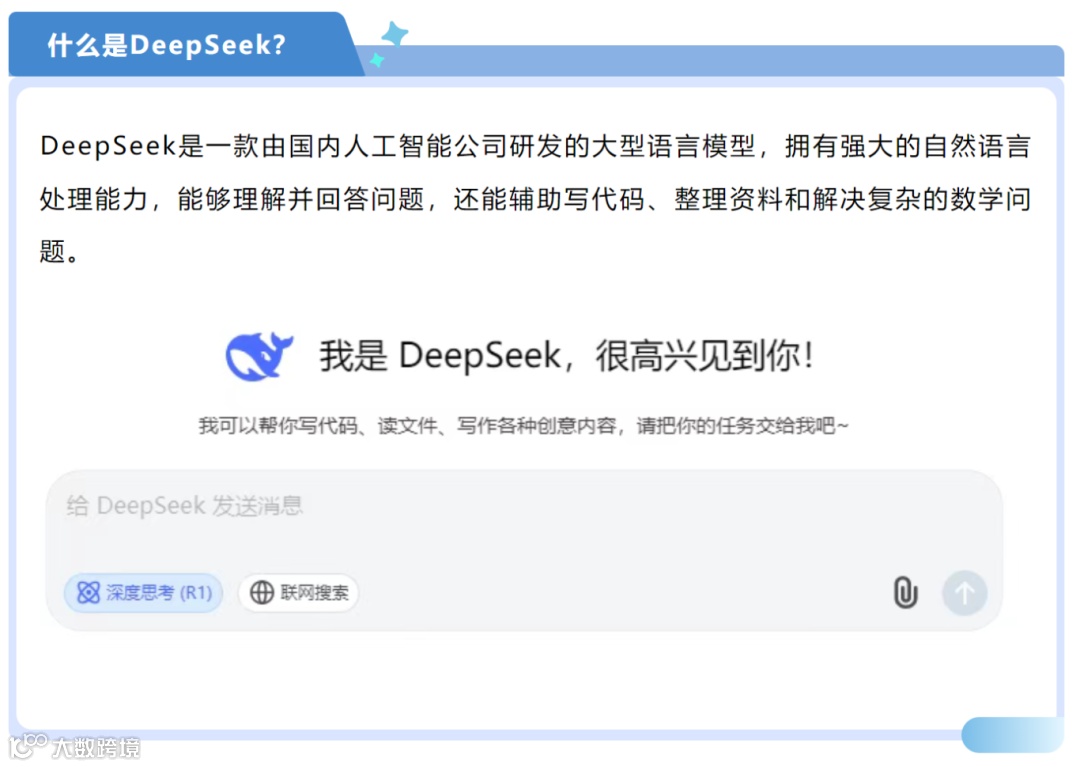Viewport: 1080px width, 767px height.
Task: Click the DeepSeek description paragraph
Action: click(x=535, y=199)
